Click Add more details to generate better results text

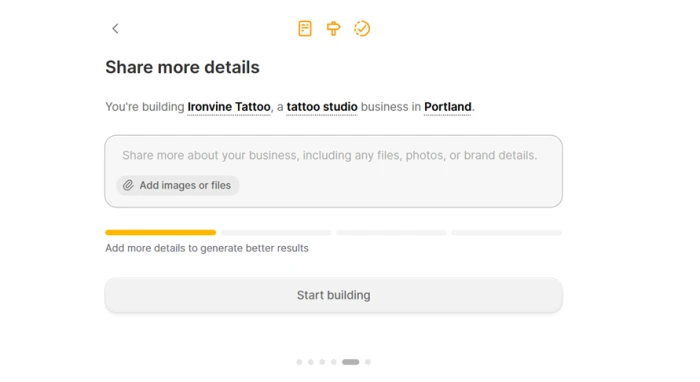click(207, 248)
